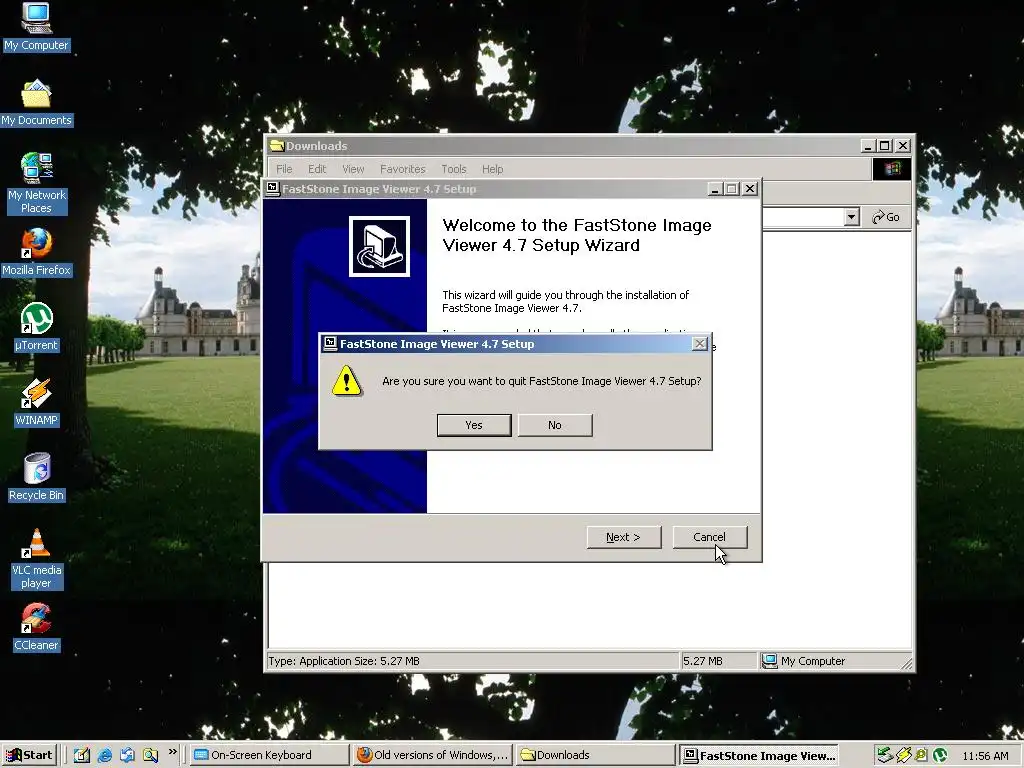Screen dimensions: 1024x768
Task: Expand the quick launch overflow chevron
Action: pyautogui.click(x=172, y=752)
